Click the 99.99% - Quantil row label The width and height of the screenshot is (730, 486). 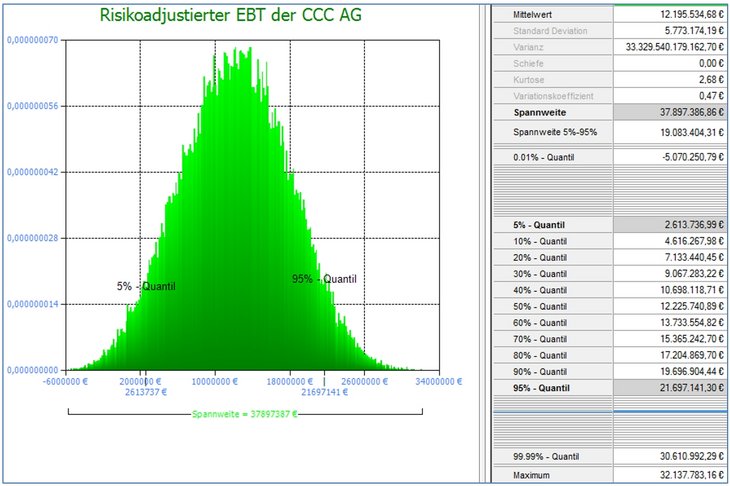pos(548,456)
